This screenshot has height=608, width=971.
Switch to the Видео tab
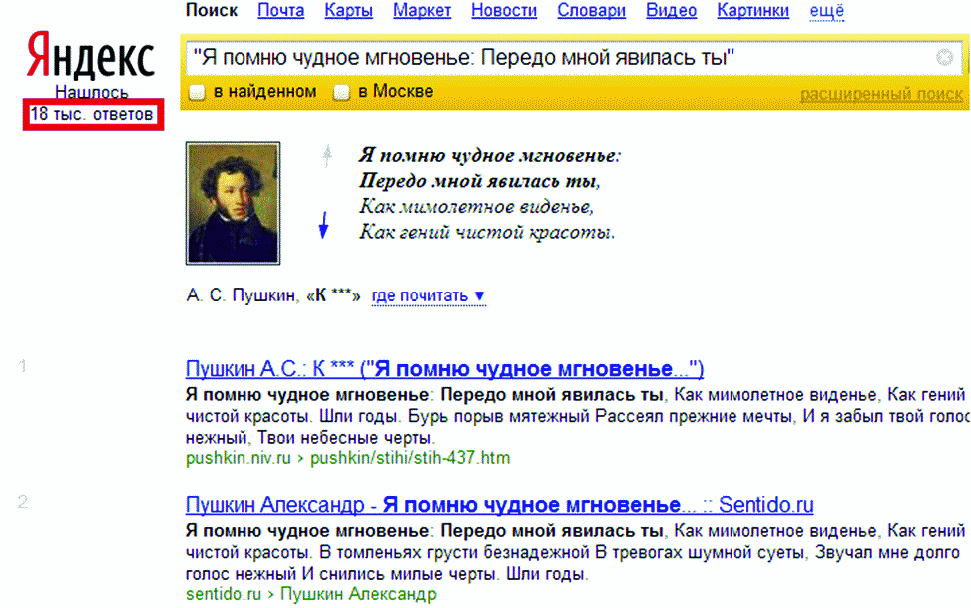671,11
